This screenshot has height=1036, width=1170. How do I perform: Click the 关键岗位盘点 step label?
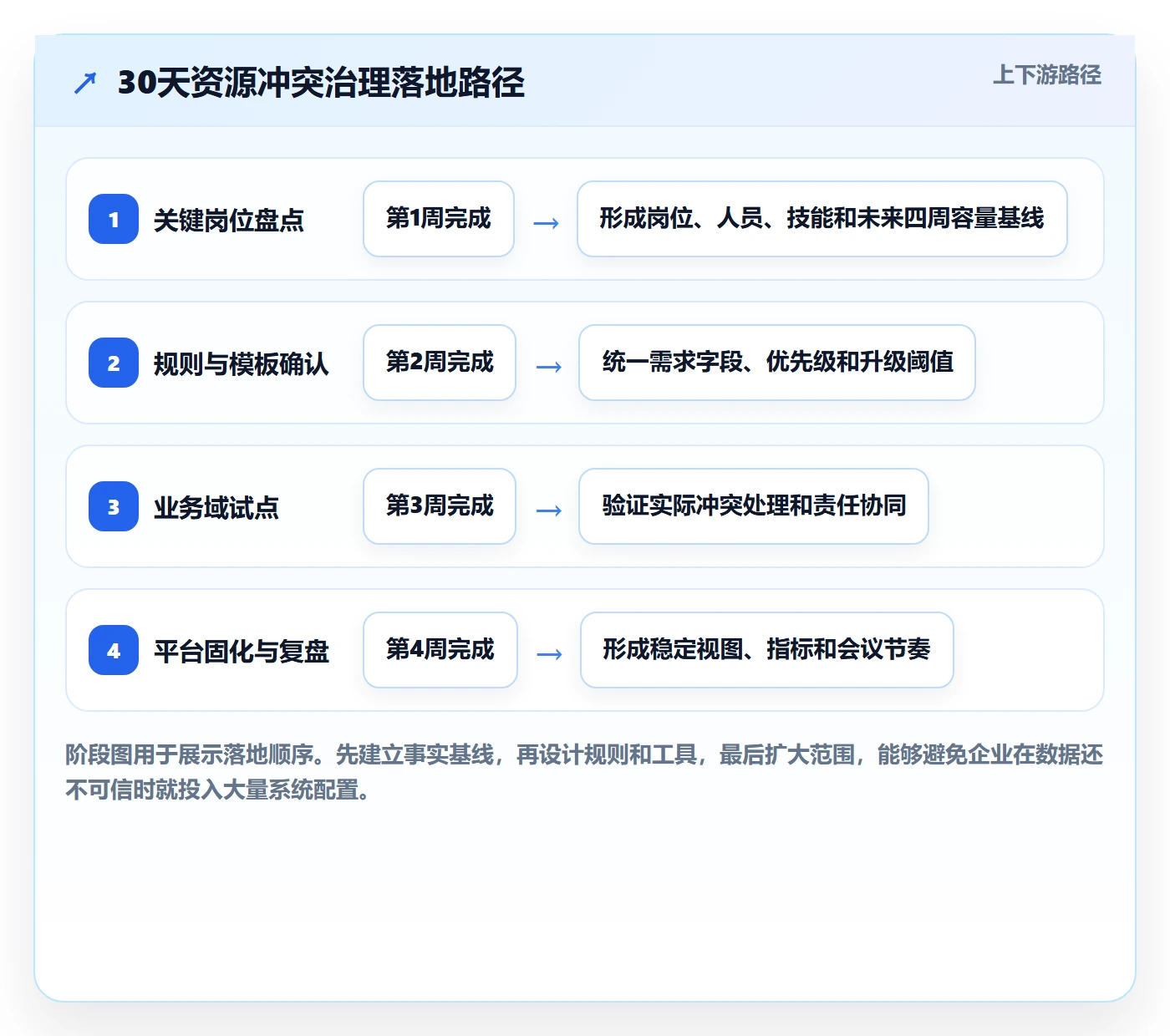[229, 221]
